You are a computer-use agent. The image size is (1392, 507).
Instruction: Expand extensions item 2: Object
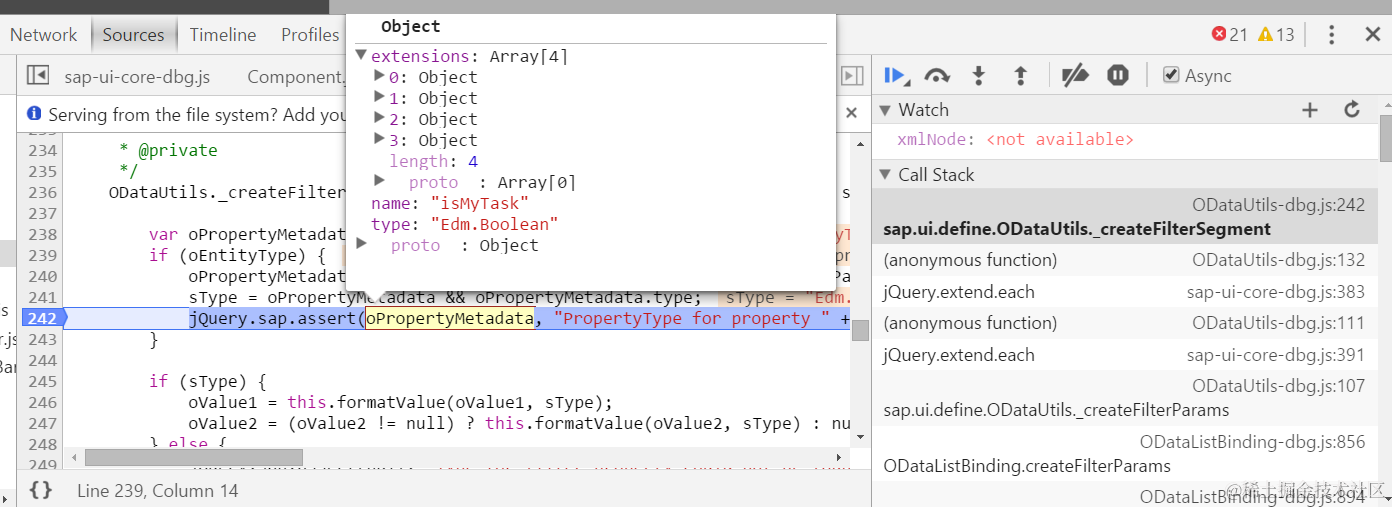(x=379, y=118)
